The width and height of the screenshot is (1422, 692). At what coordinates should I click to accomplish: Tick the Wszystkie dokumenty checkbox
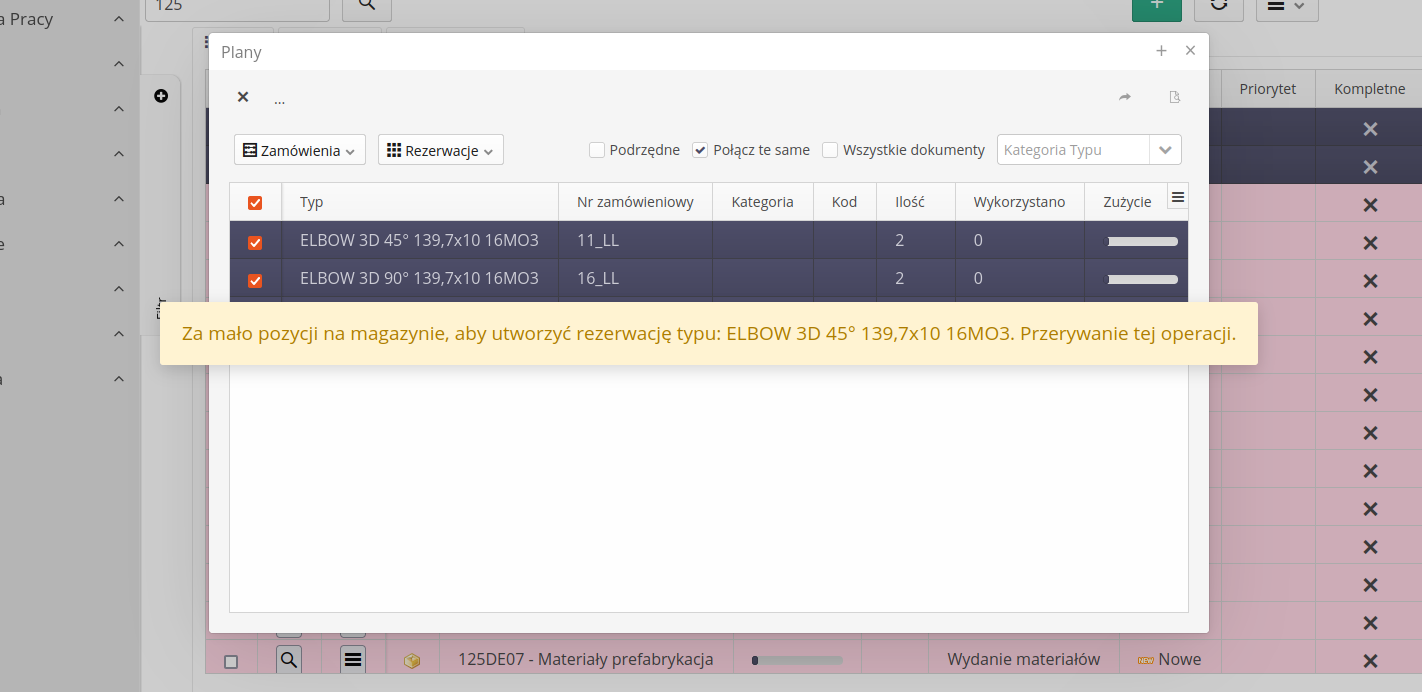point(830,150)
